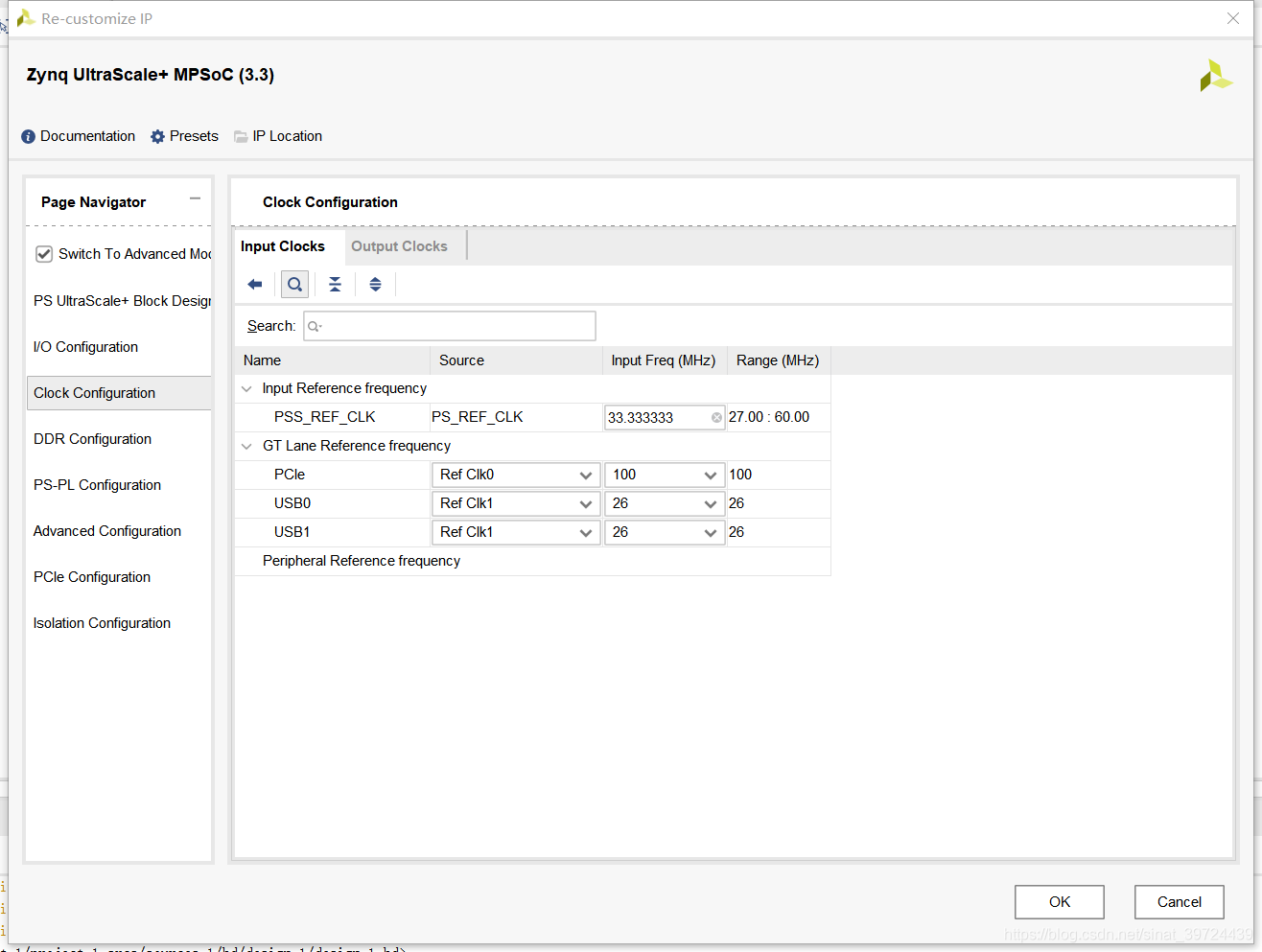Open Documentation info link
Screen dimensions: 1262x952
point(79,136)
